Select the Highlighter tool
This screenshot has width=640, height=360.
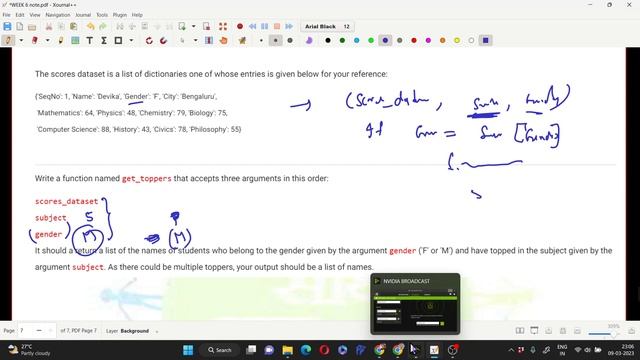(x=61, y=40)
